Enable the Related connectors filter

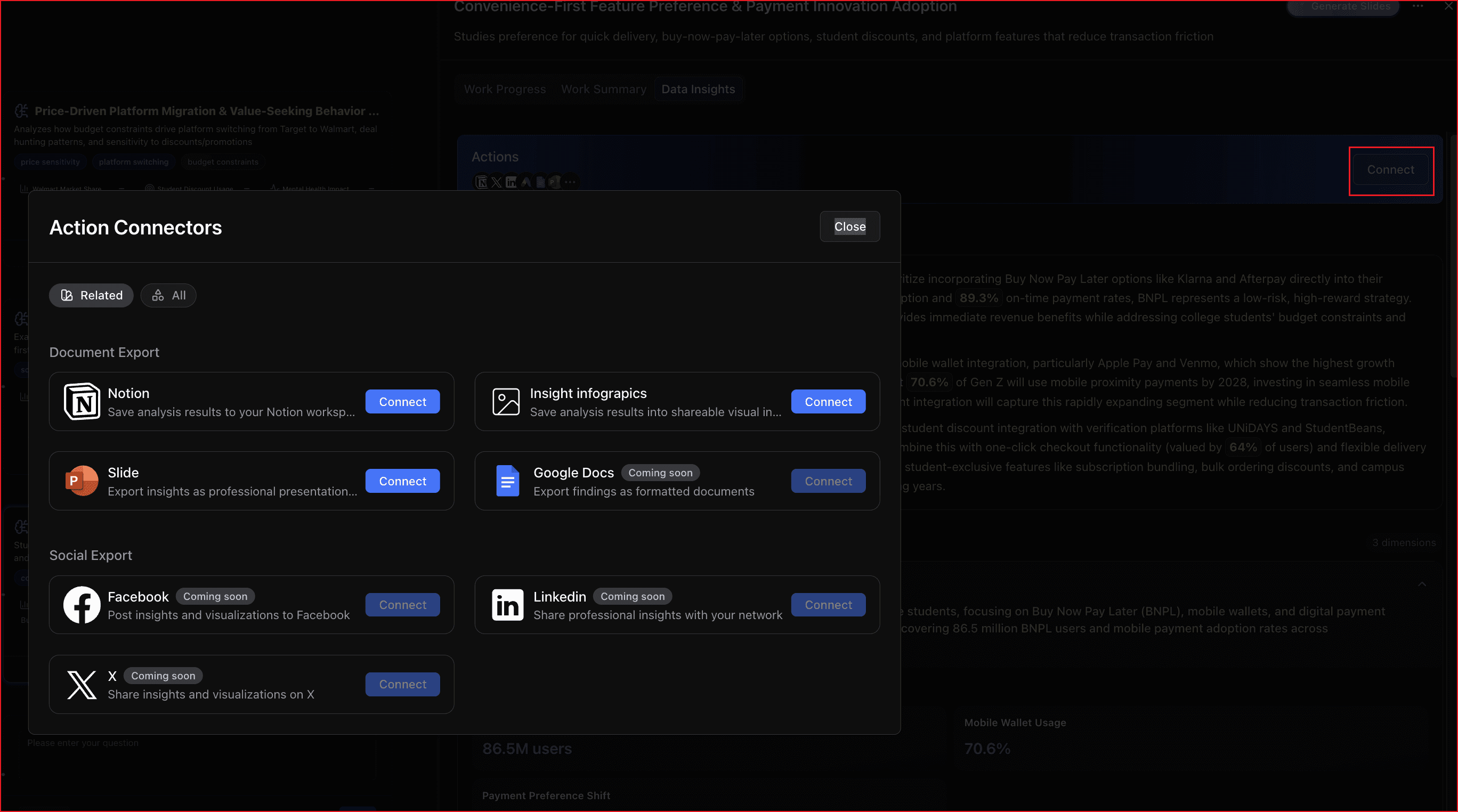(91, 295)
